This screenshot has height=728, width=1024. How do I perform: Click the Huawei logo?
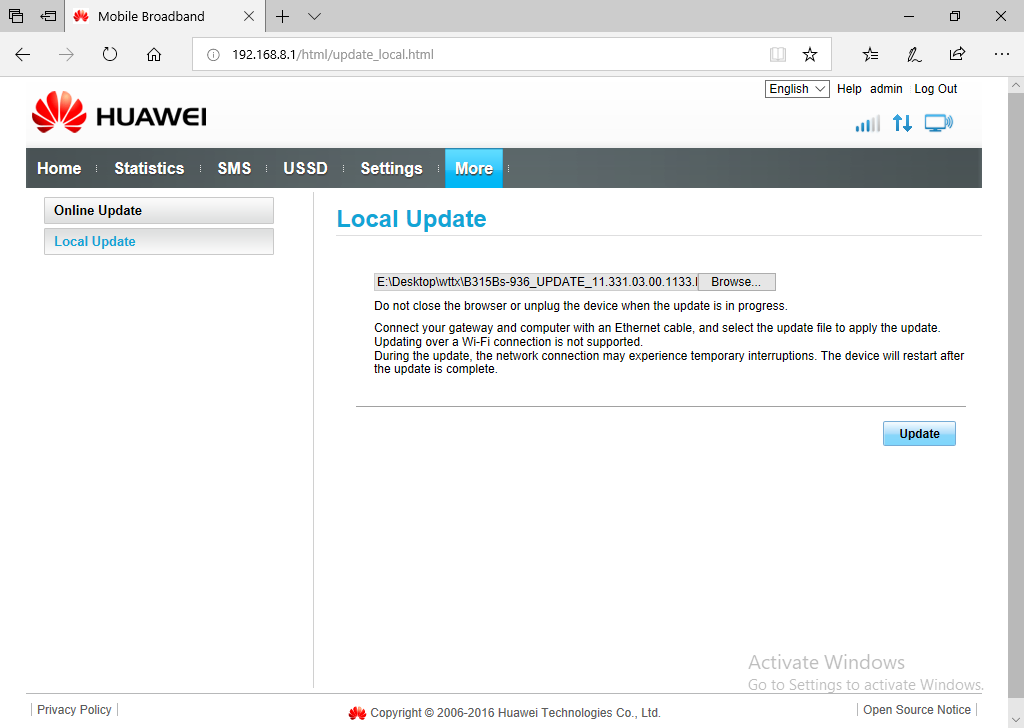tap(119, 112)
